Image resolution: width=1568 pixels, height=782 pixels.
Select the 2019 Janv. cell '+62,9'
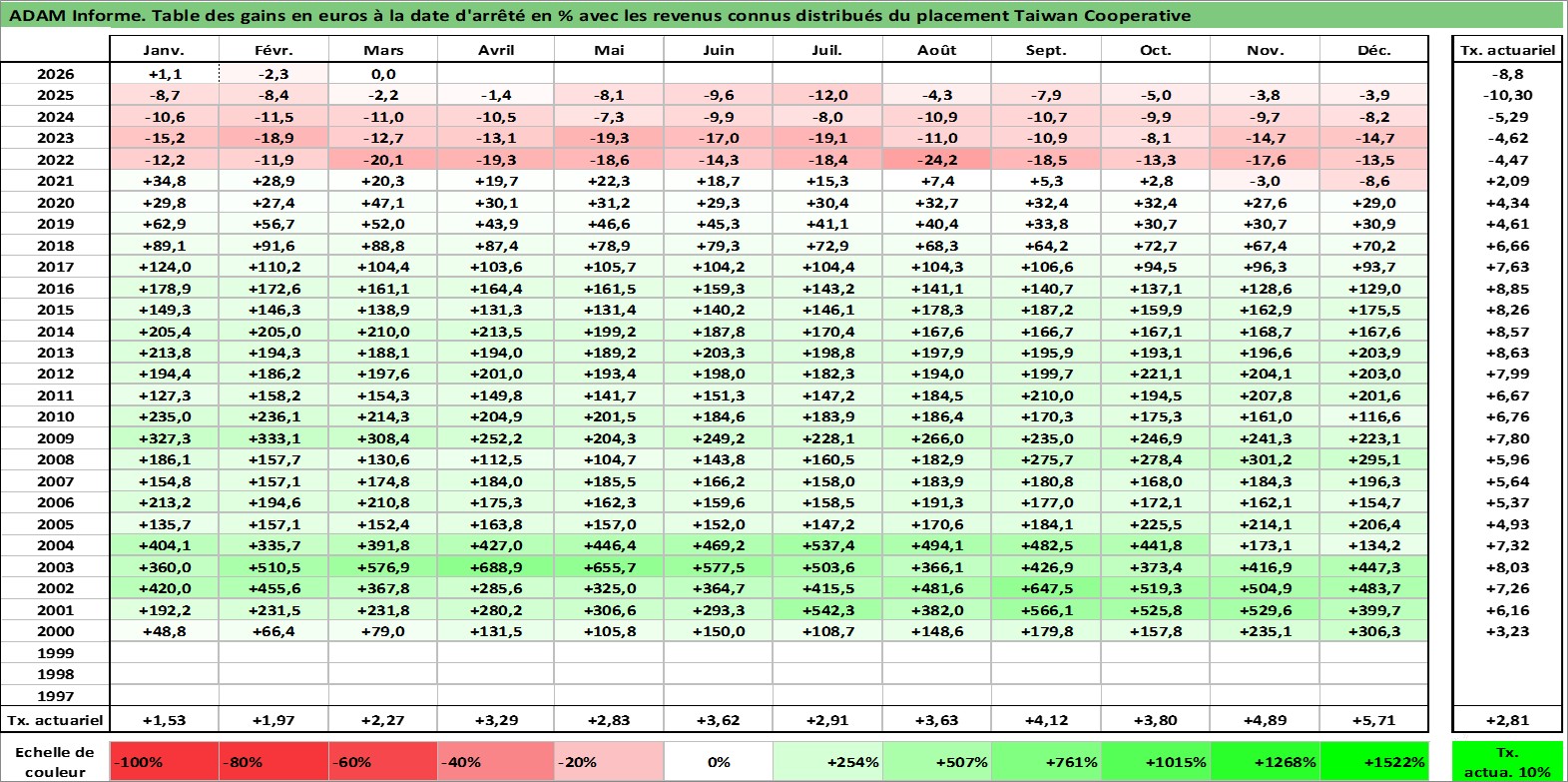[164, 224]
